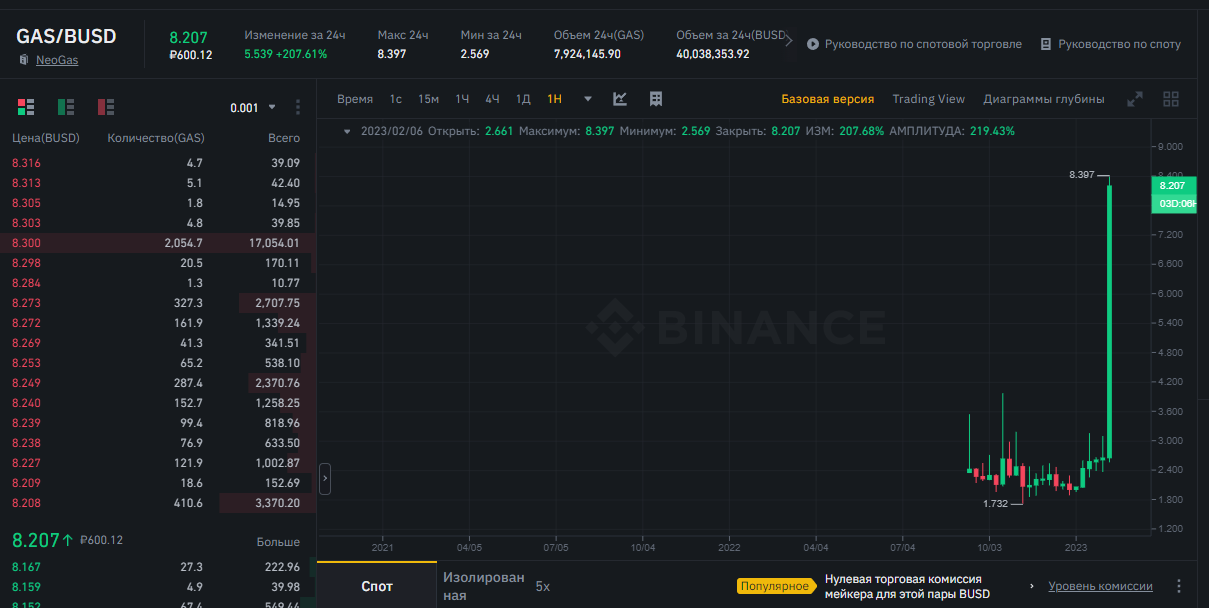1209x608 pixels.
Task: Open three-dot menu beside commission level
Action: coord(1179,586)
